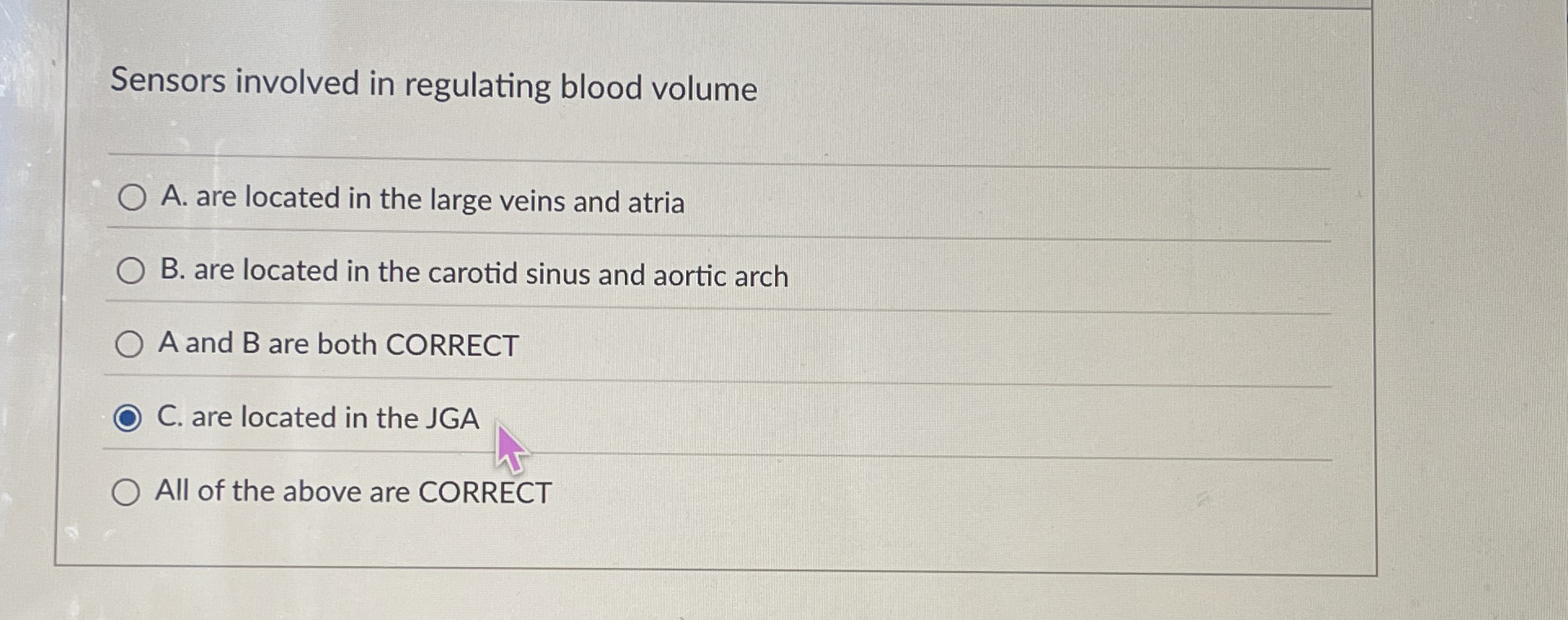This screenshot has width=1568, height=620.
Task: Select the 'All of the above are CORRECT' radio button
Action: [127, 491]
